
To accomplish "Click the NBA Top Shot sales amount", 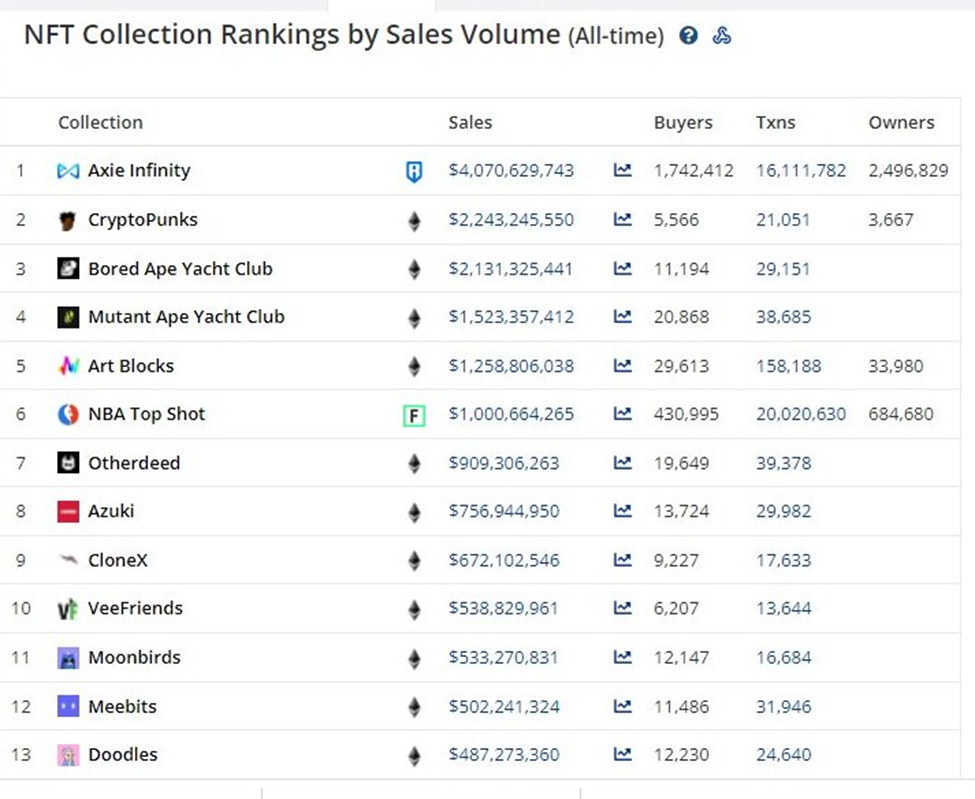I will [511, 414].
